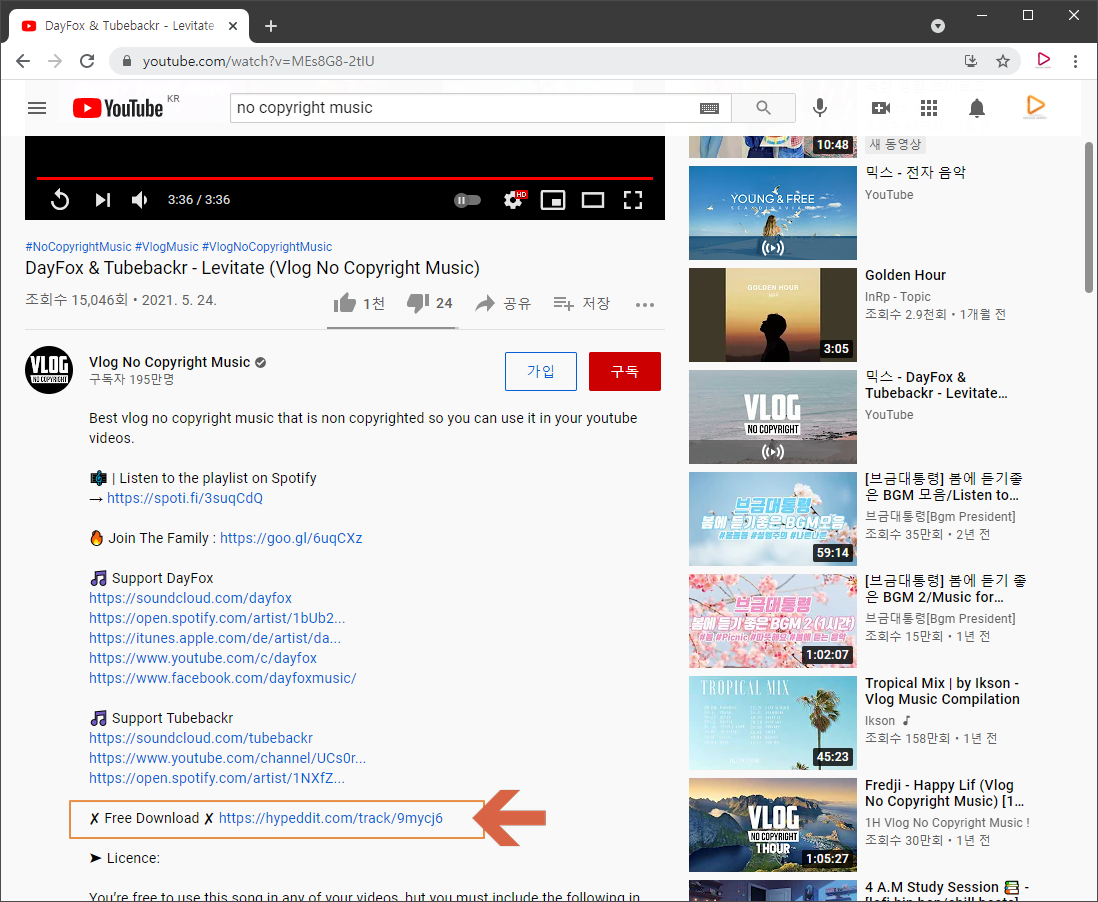Viewport: 1098px width, 902px height.
Task: Open the tab search dropdown arrow
Action: click(938, 26)
